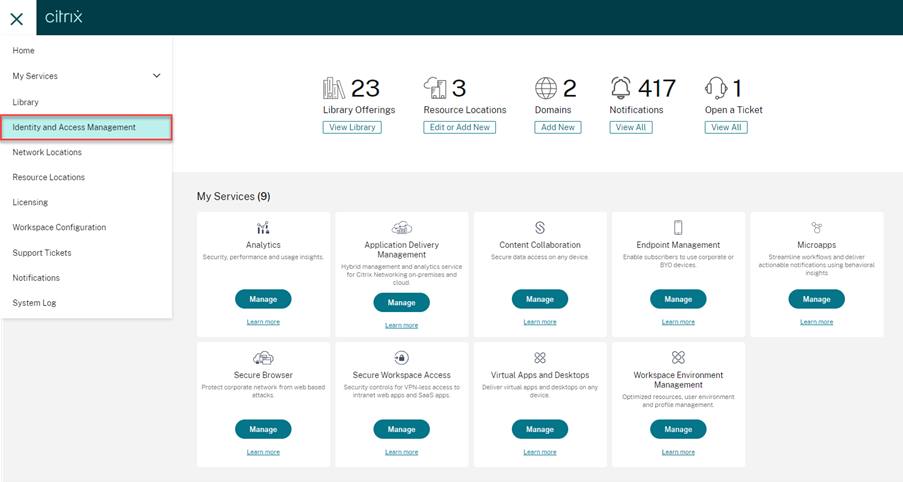The height and width of the screenshot is (482, 903).
Task: Manage Workspace Environment Management
Action: coord(678,429)
